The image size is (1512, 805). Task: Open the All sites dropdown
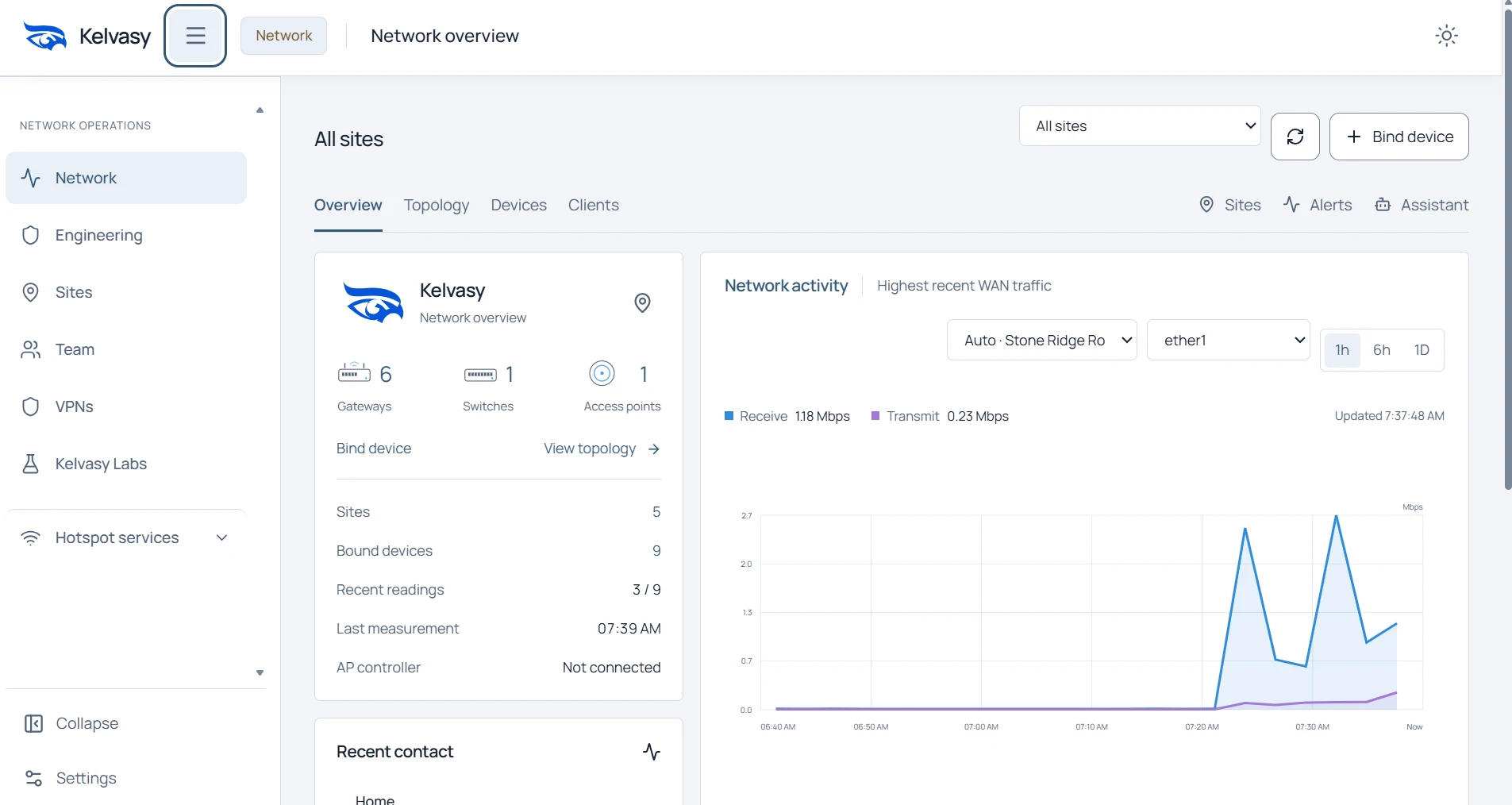[1140, 125]
